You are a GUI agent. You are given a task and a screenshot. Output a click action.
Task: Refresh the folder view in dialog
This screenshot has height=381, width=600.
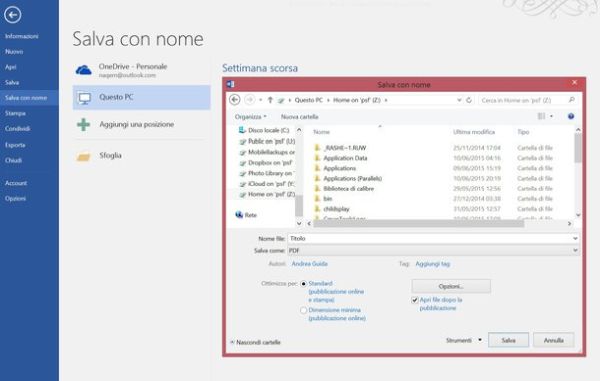coord(469,100)
